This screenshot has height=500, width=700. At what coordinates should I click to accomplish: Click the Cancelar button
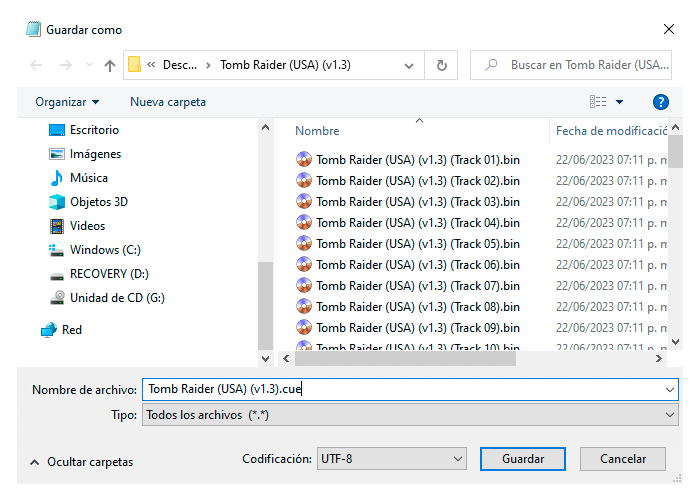(623, 459)
